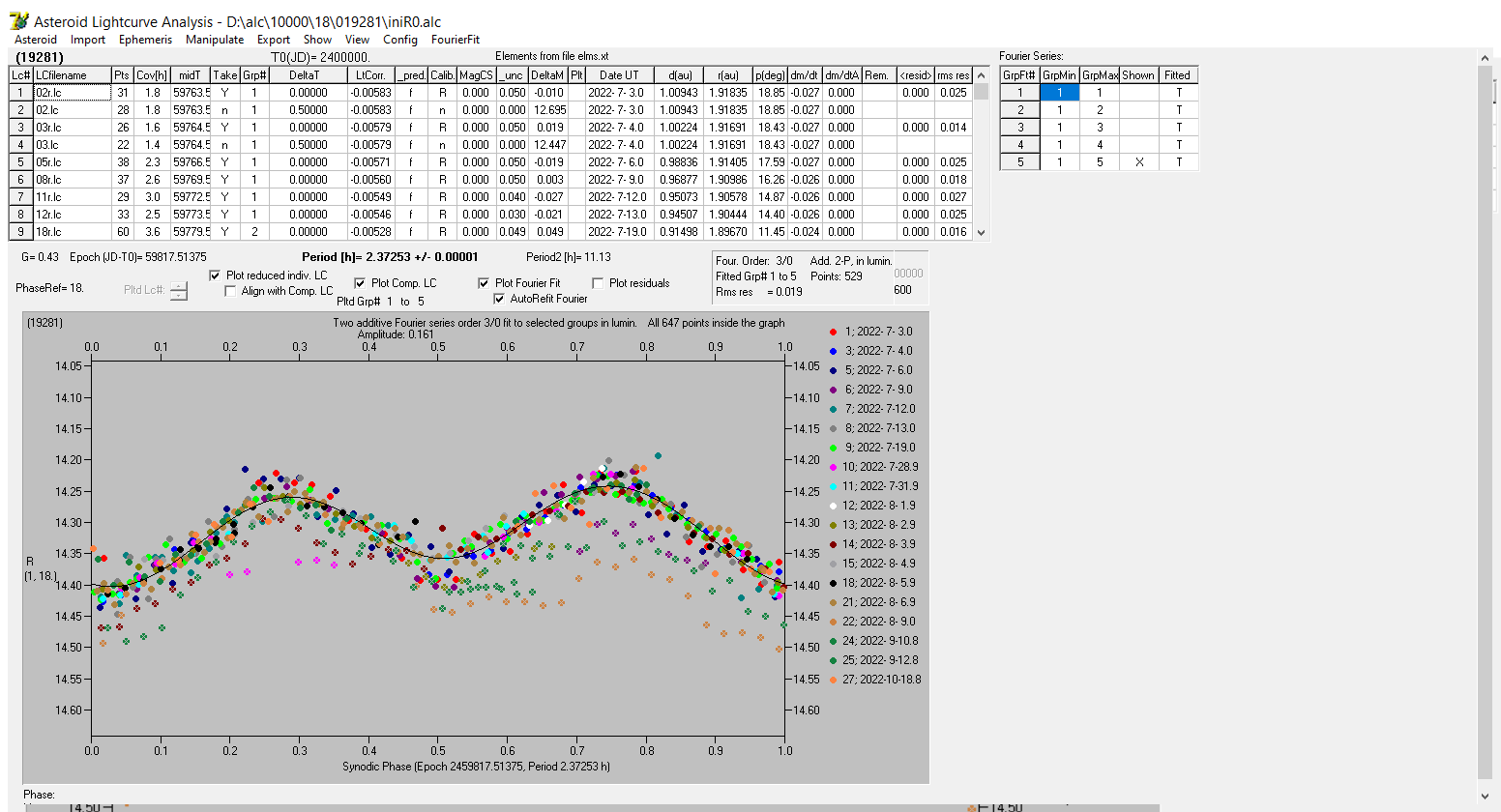Viewport: 1501px width, 812px height.
Task: Click the Date UT column header
Action: 619,75
